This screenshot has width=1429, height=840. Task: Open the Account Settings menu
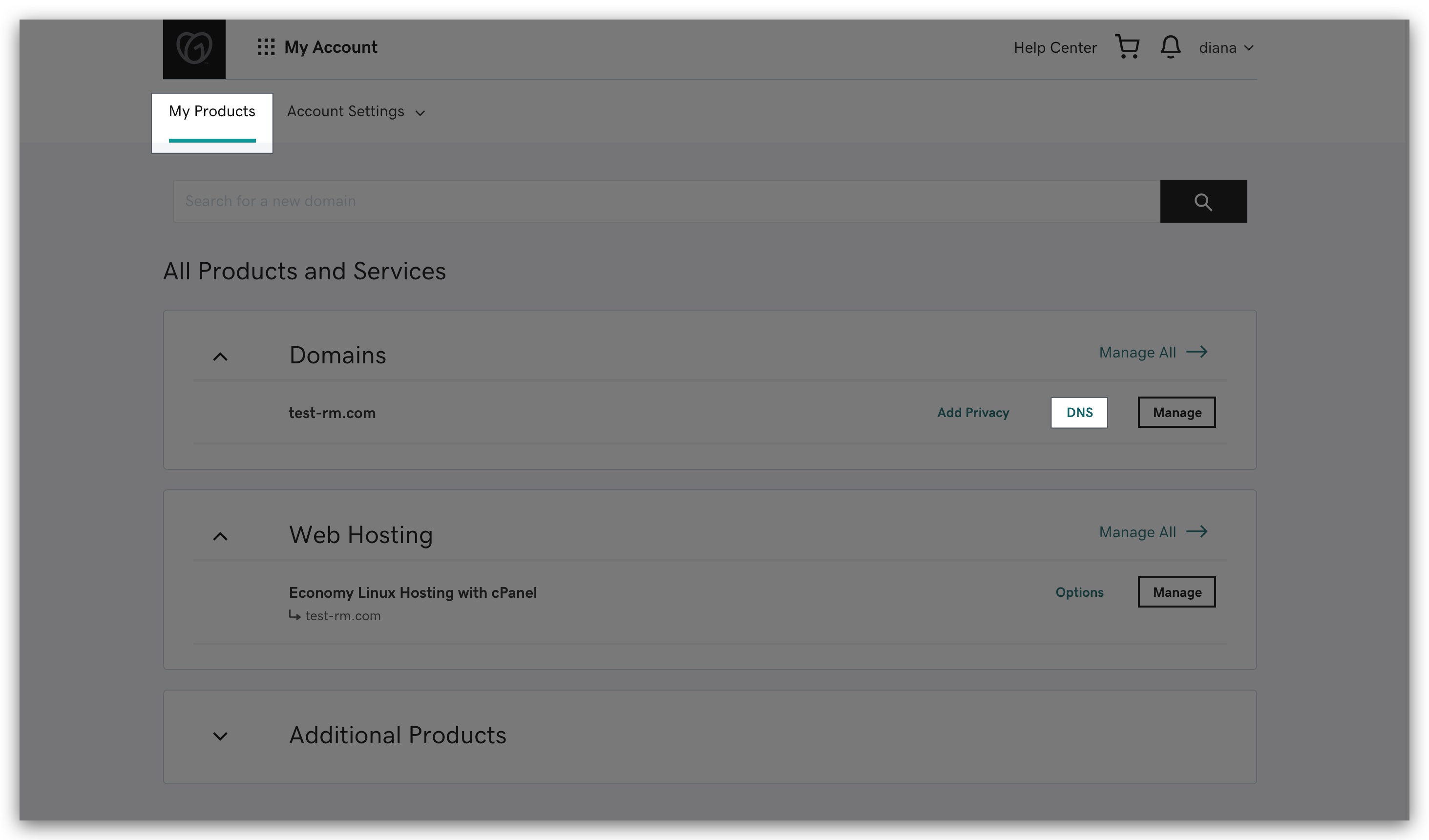pyautogui.click(x=345, y=111)
